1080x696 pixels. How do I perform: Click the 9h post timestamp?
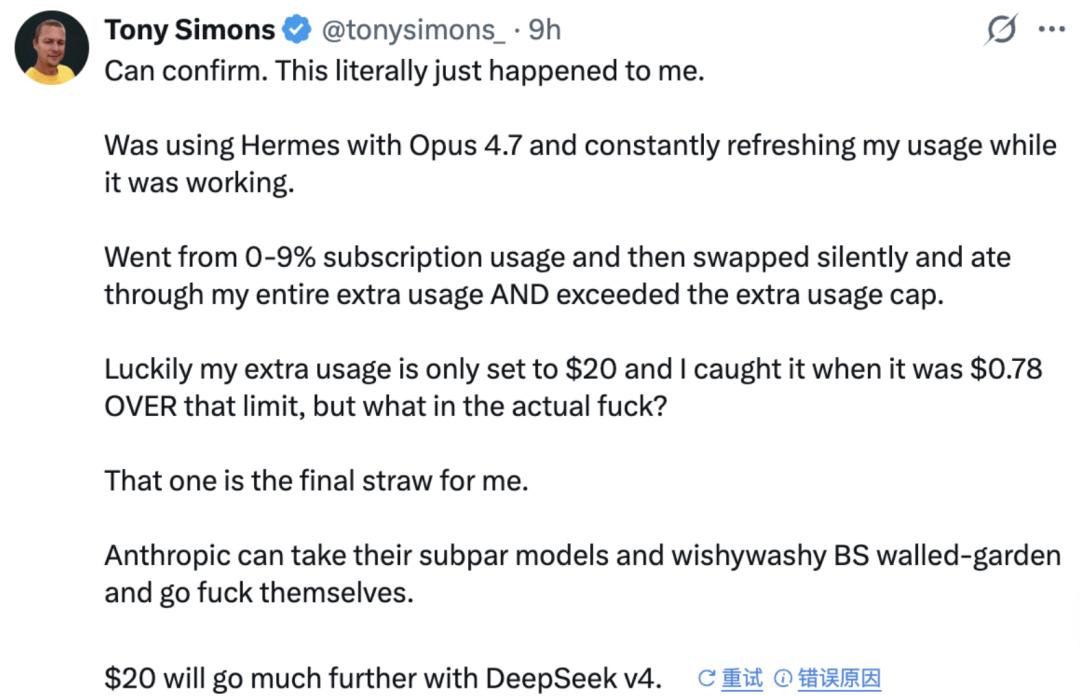tap(544, 31)
